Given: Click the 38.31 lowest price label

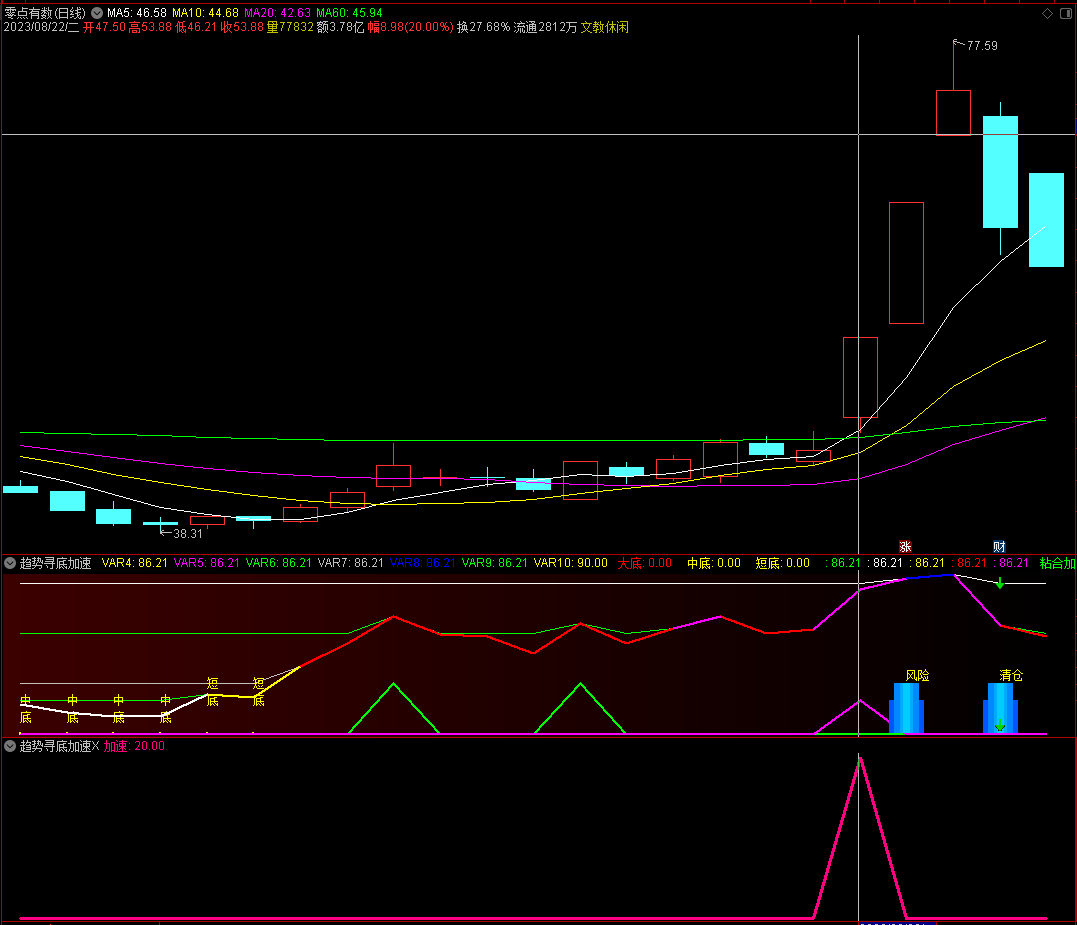Looking at the screenshot, I should (x=188, y=534).
